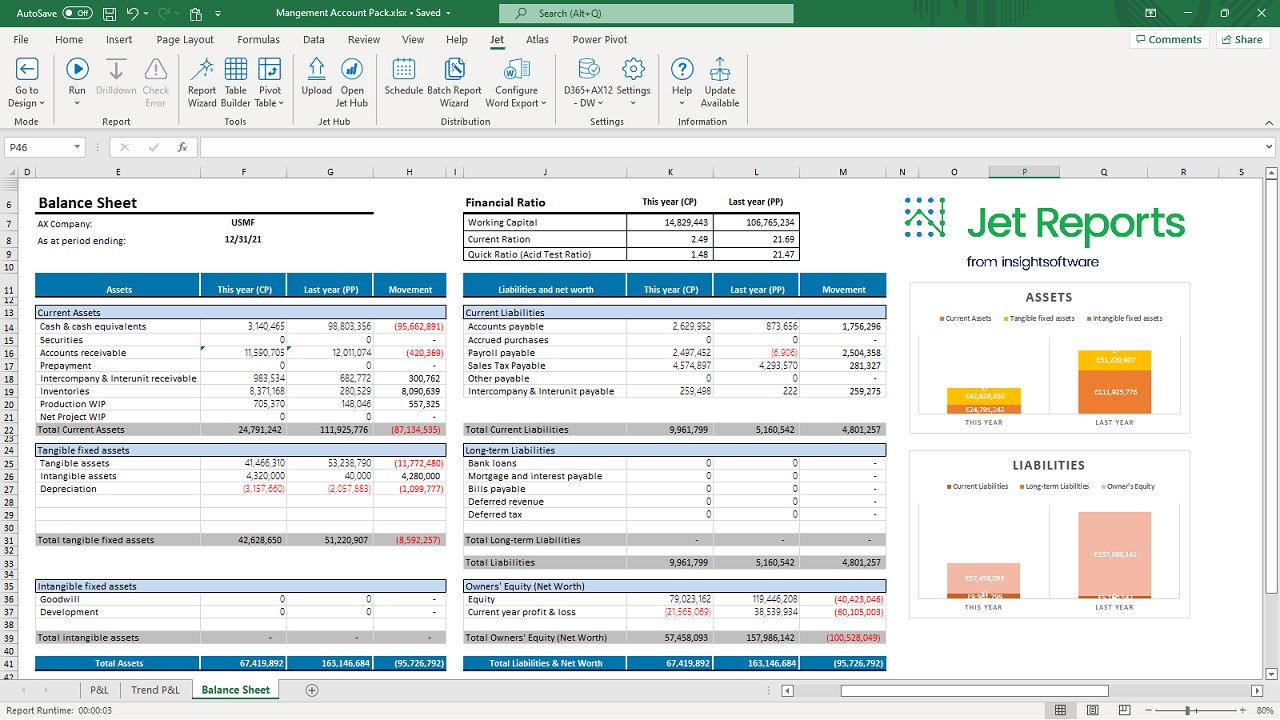Select the Cash & cash equivalents cell
Screen dimensions: 1280x720
coord(118,326)
